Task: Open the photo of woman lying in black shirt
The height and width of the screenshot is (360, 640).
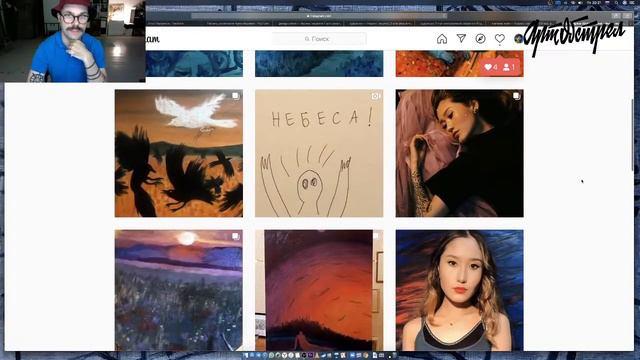Action: click(x=460, y=153)
